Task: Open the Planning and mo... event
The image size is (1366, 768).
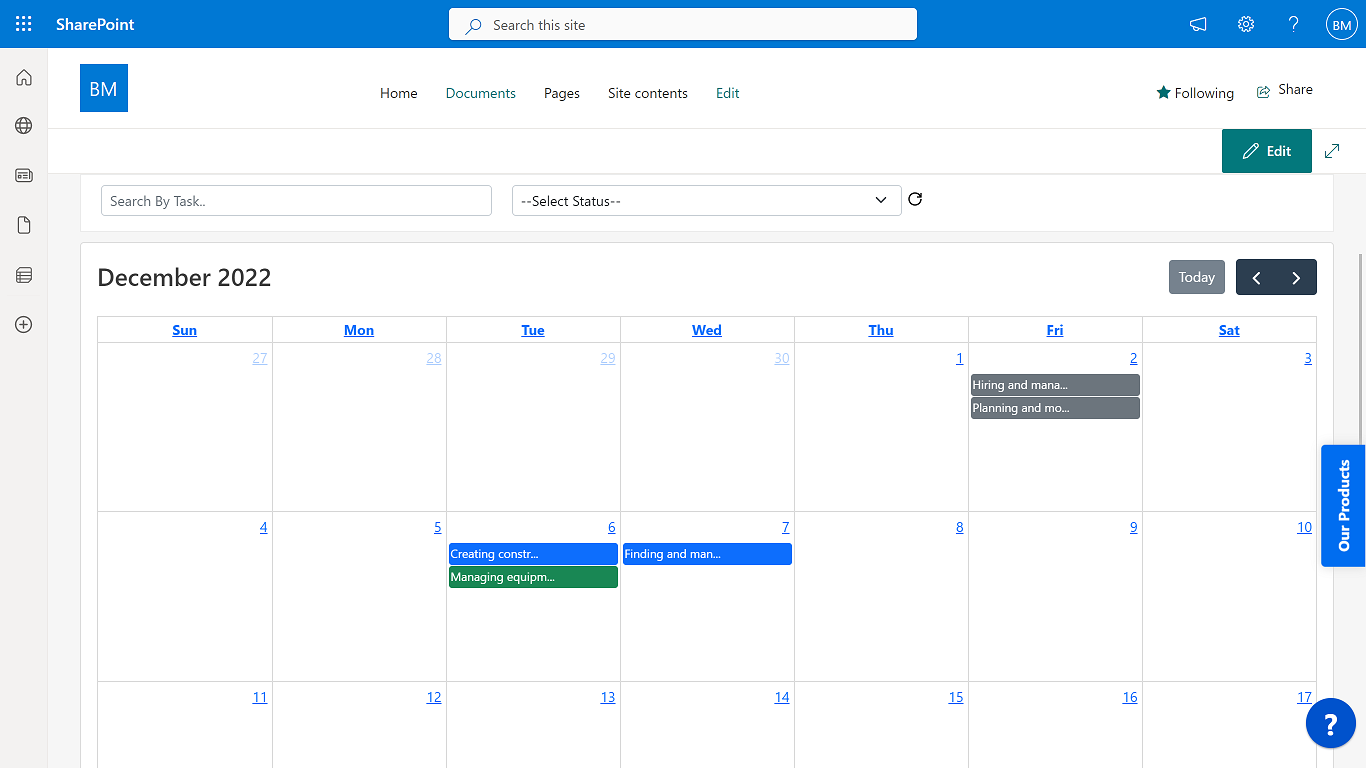Action: [1055, 408]
